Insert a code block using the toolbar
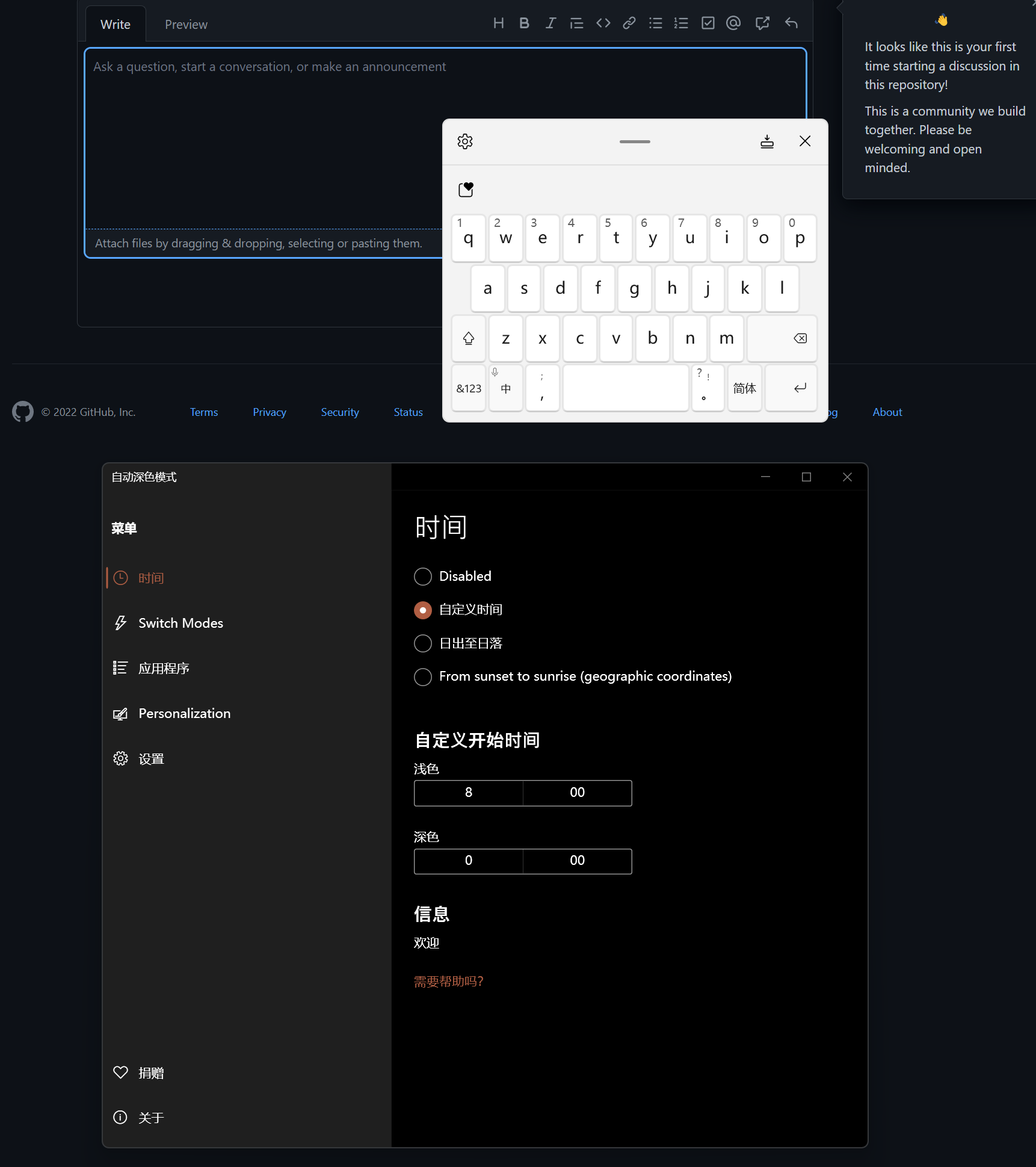The image size is (1036, 1167). coord(603,23)
